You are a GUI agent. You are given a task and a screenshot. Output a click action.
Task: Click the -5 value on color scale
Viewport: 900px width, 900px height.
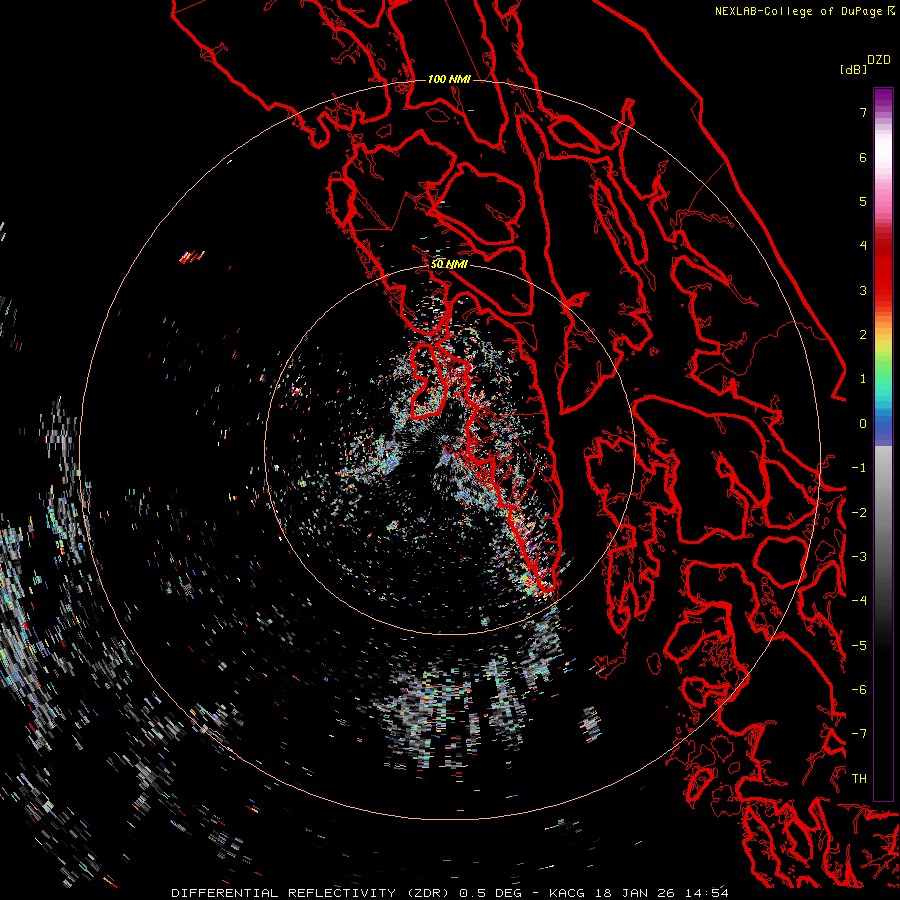point(859,646)
